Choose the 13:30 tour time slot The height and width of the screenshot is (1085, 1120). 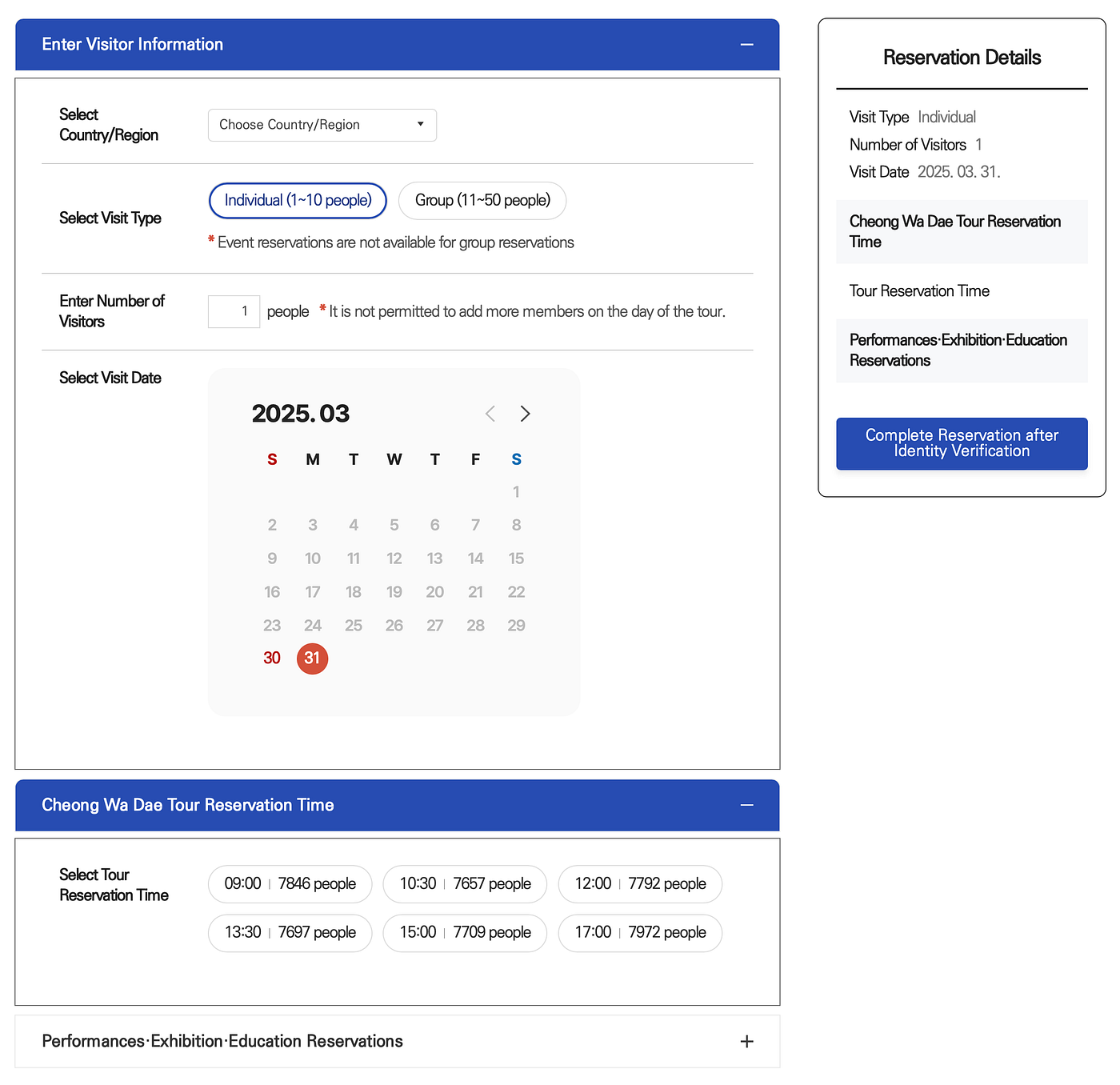click(x=290, y=932)
